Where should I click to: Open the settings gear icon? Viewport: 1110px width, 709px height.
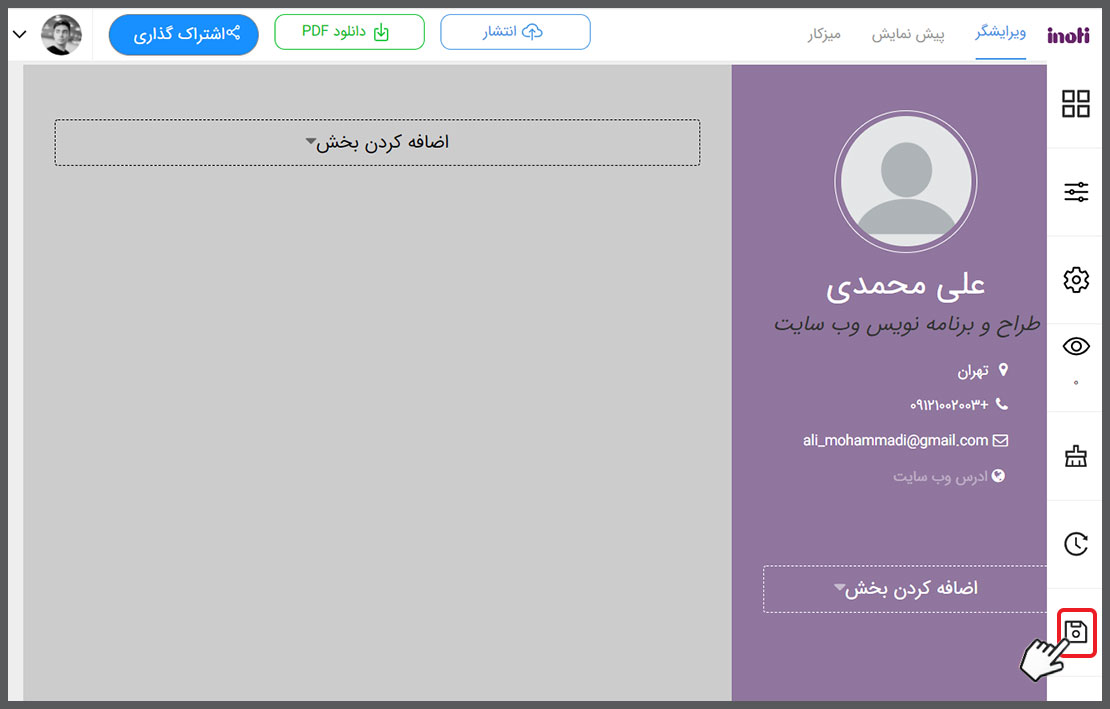[1076, 280]
